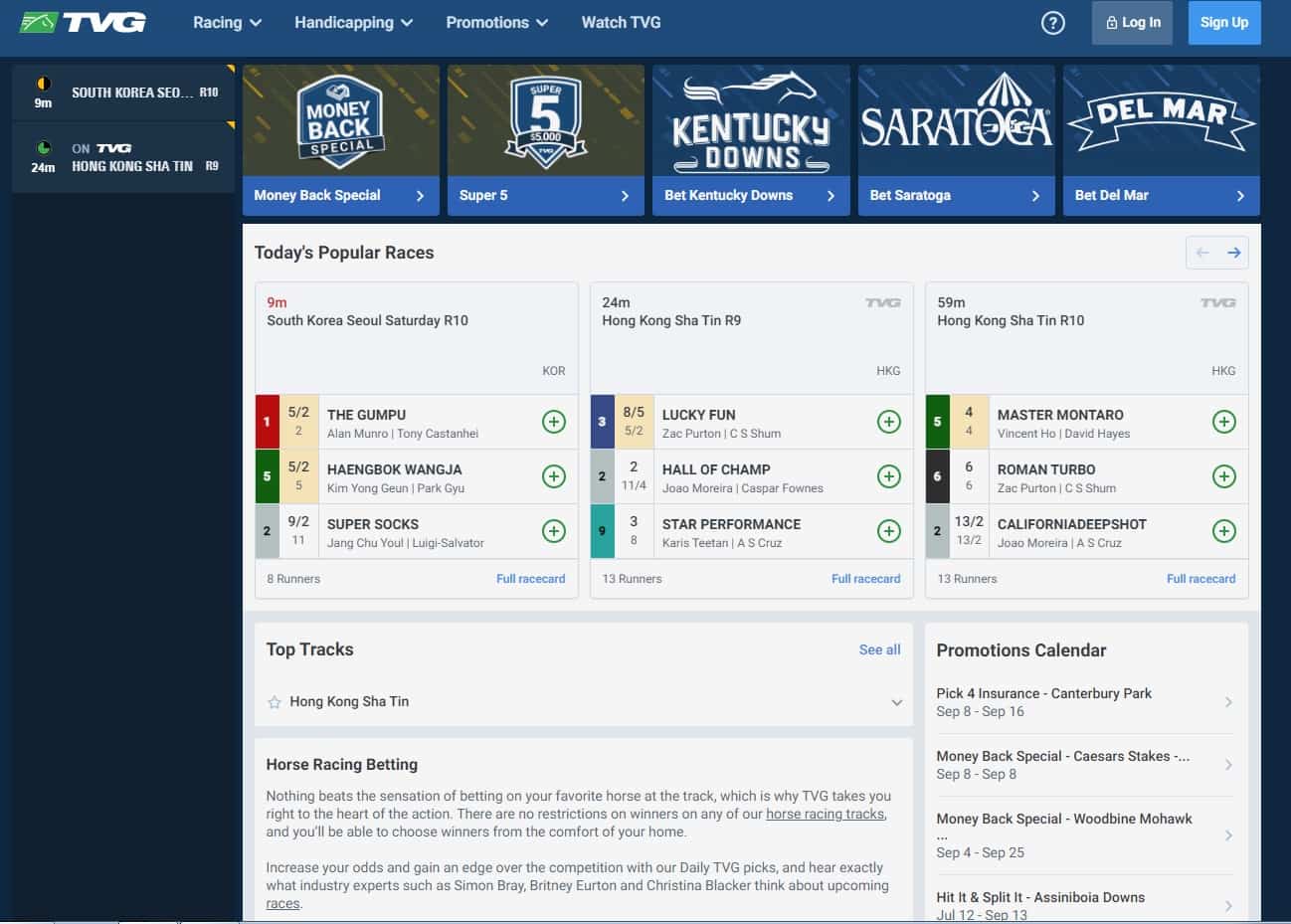Image resolution: width=1291 pixels, height=924 pixels.
Task: Add MASTER MONTARO with plus icon
Action: [1224, 422]
